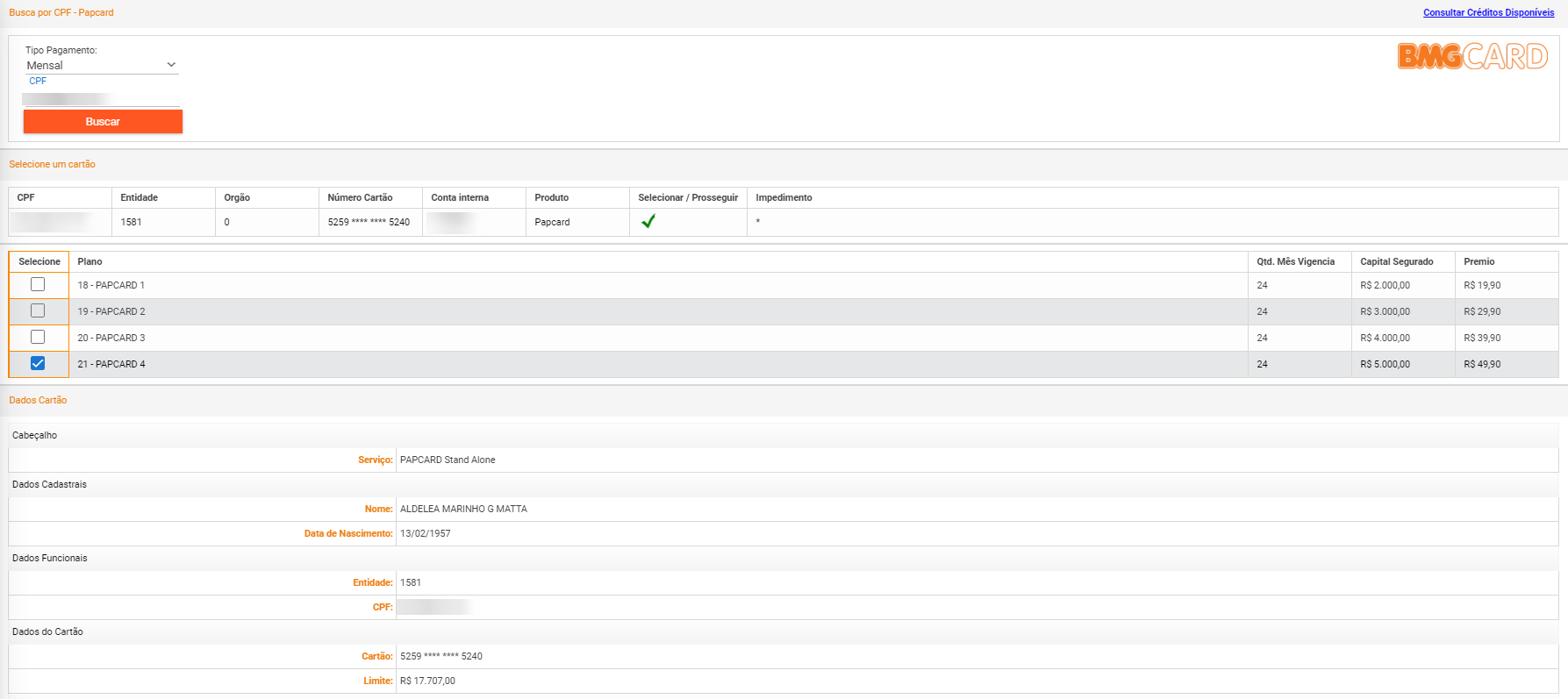Click the R$ 19,90 premium value
The height and width of the screenshot is (699, 1568).
[x=1482, y=285]
